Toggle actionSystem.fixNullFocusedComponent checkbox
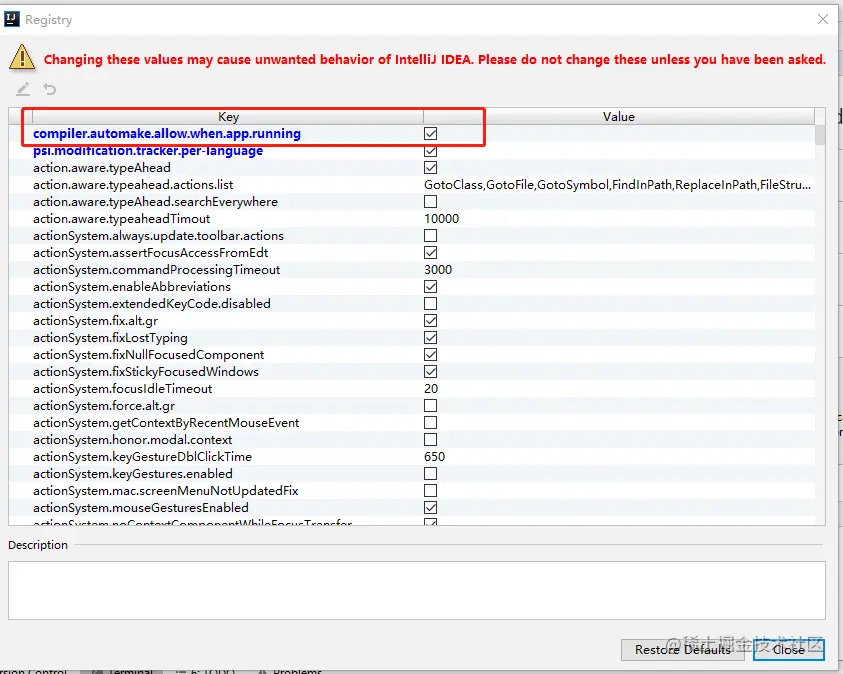The image size is (843, 674). pyautogui.click(x=430, y=355)
